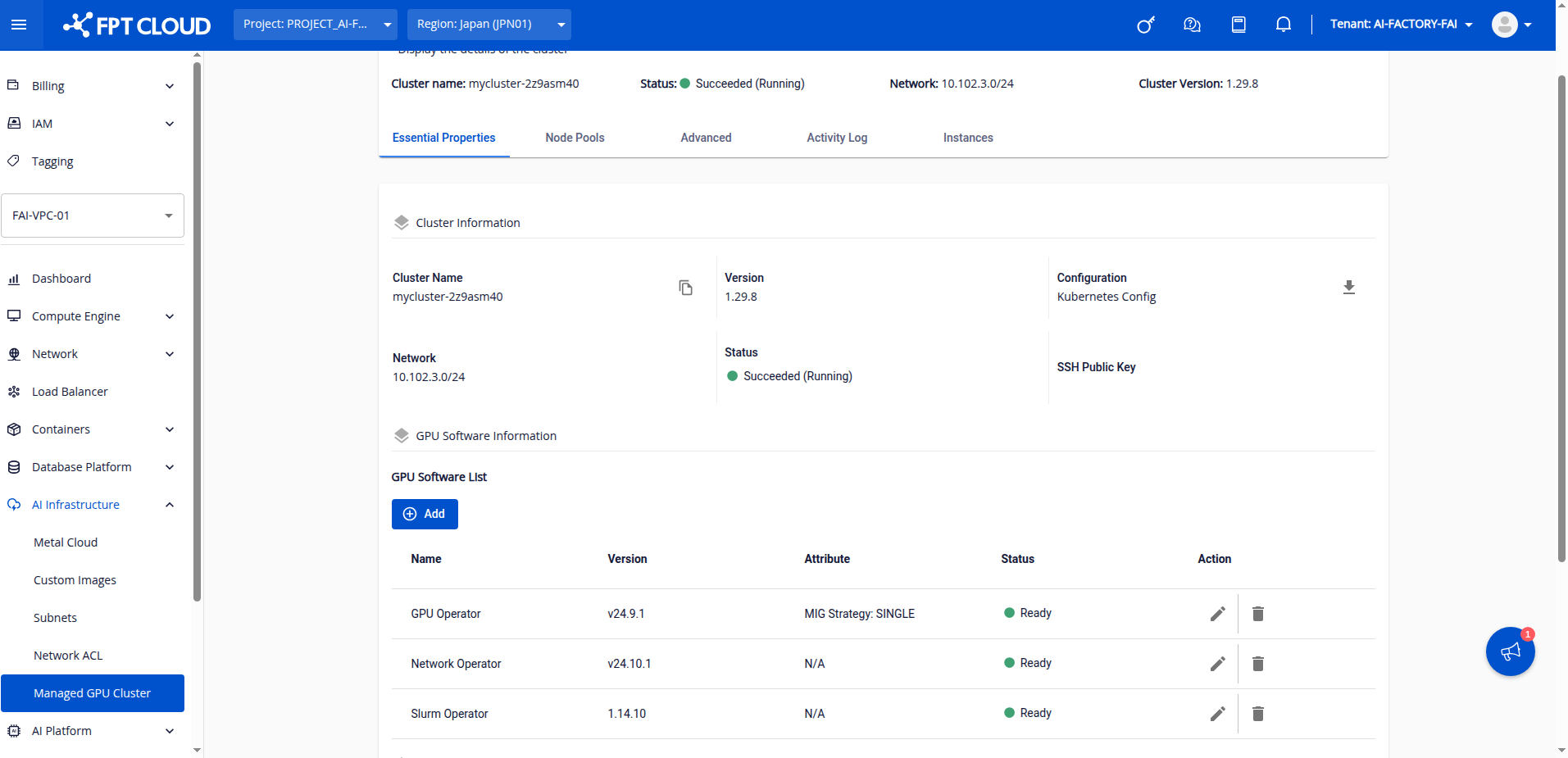Open the FAI-VPC-01 VPC dropdown
Viewport: 1568px width, 758px height.
click(93, 216)
